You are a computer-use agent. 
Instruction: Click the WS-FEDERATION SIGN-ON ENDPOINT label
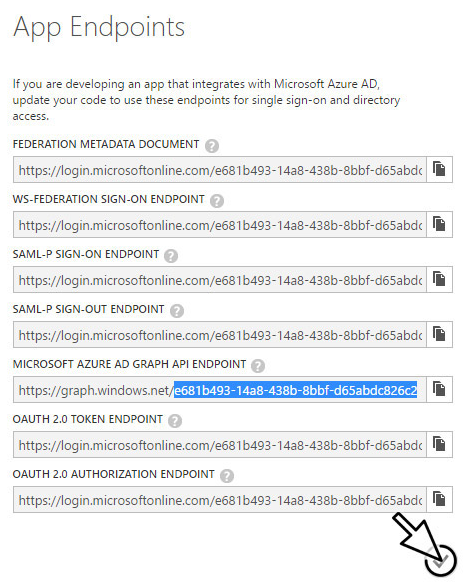coord(108,199)
